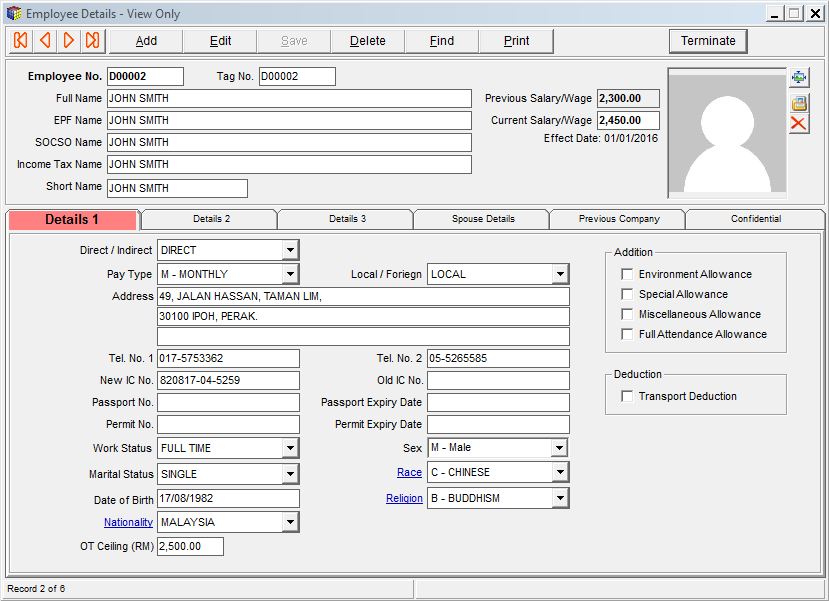Click the OT Ceiling (RM) field

pyautogui.click(x=190, y=546)
